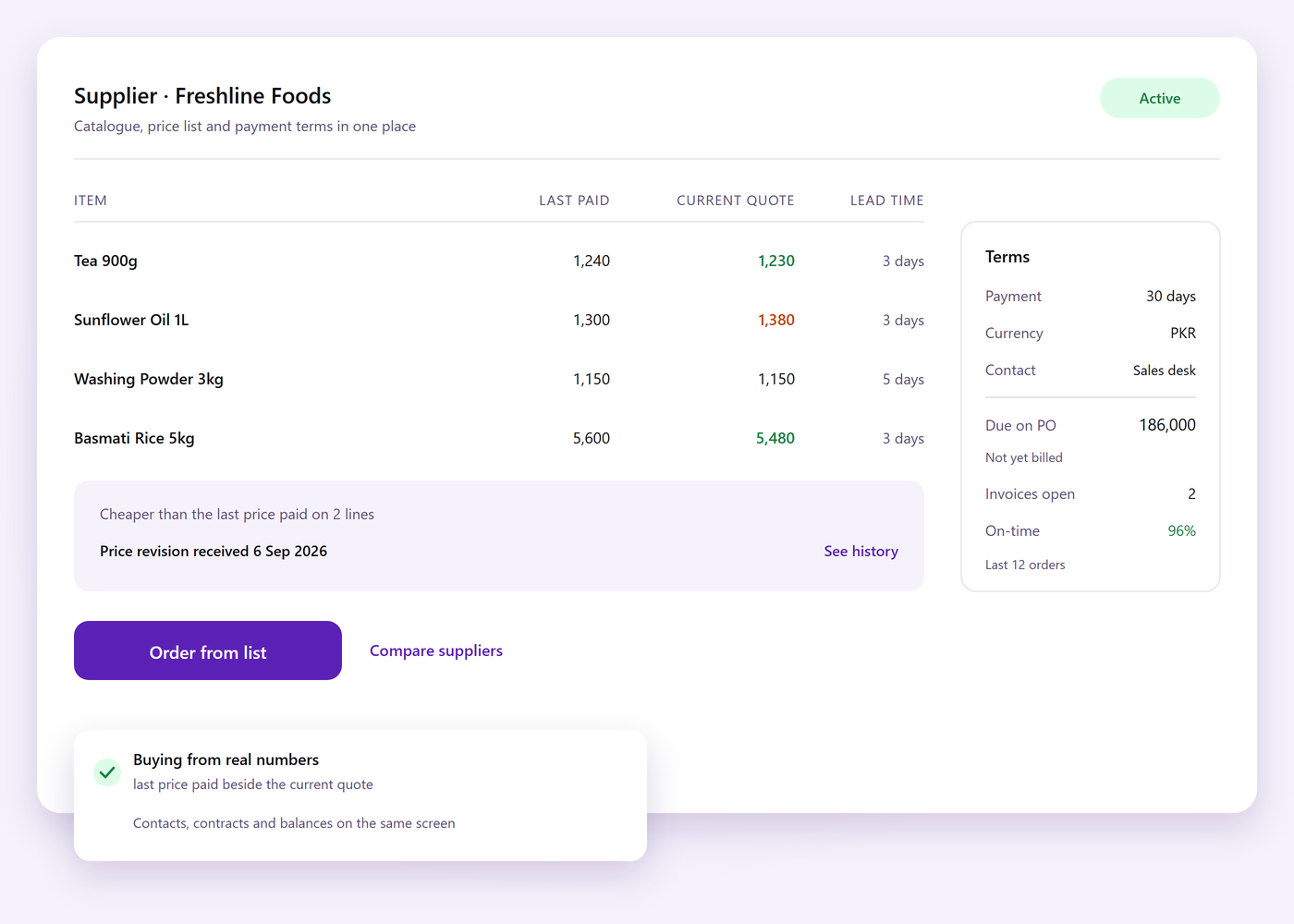Click the Supplier · Freshline Foods heading
Screen dimensions: 1294x924
pyautogui.click(x=202, y=96)
